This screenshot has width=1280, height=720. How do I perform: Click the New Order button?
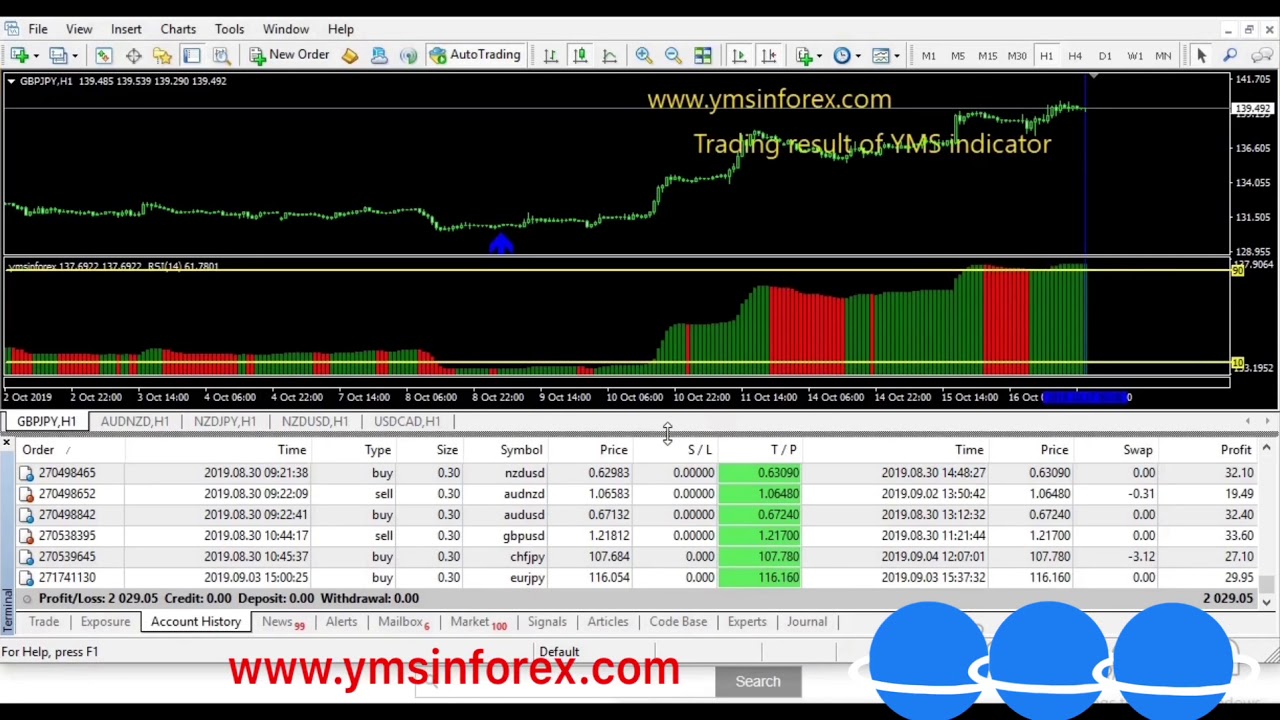pyautogui.click(x=289, y=55)
